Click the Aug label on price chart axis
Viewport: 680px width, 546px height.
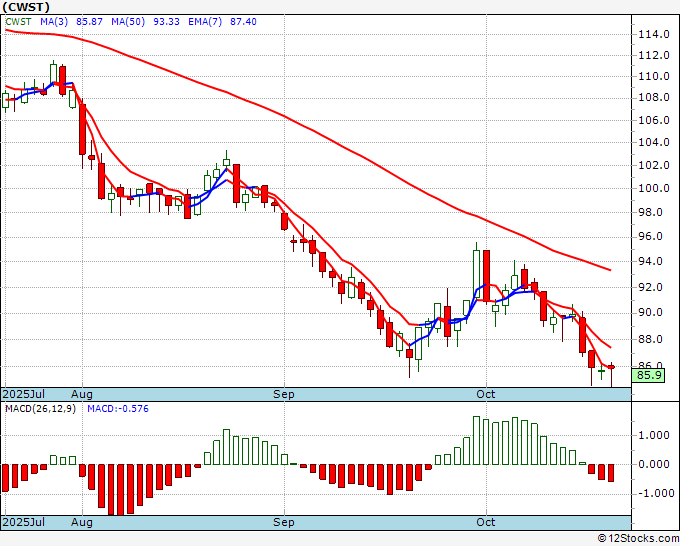point(82,395)
